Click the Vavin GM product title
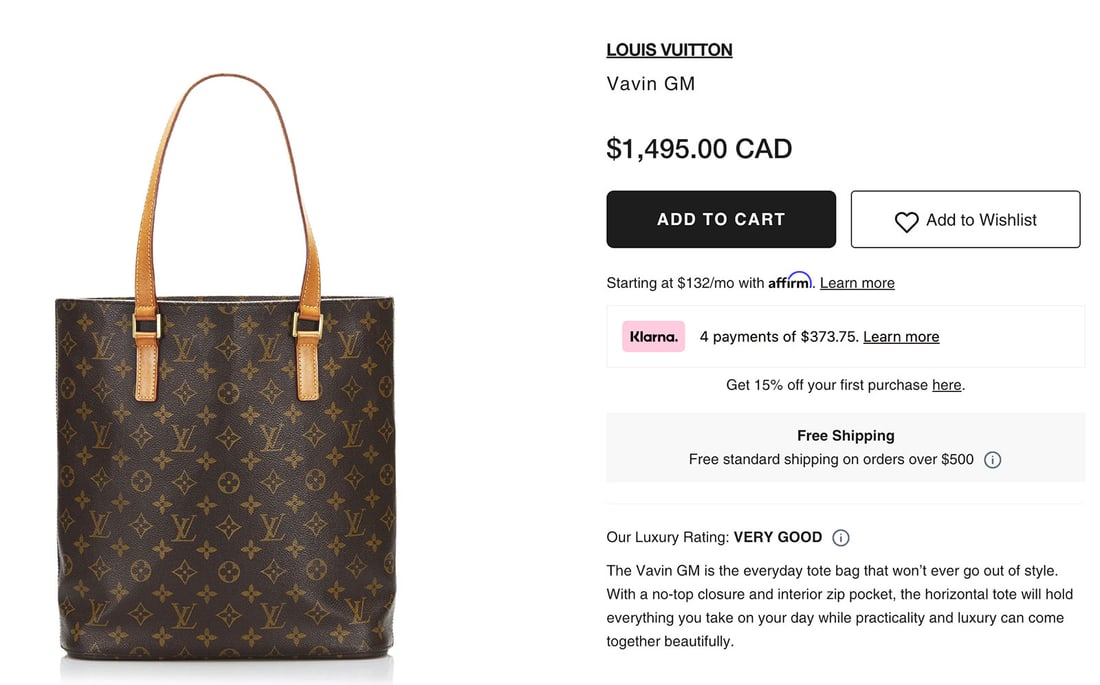The image size is (1100, 685). [x=650, y=84]
